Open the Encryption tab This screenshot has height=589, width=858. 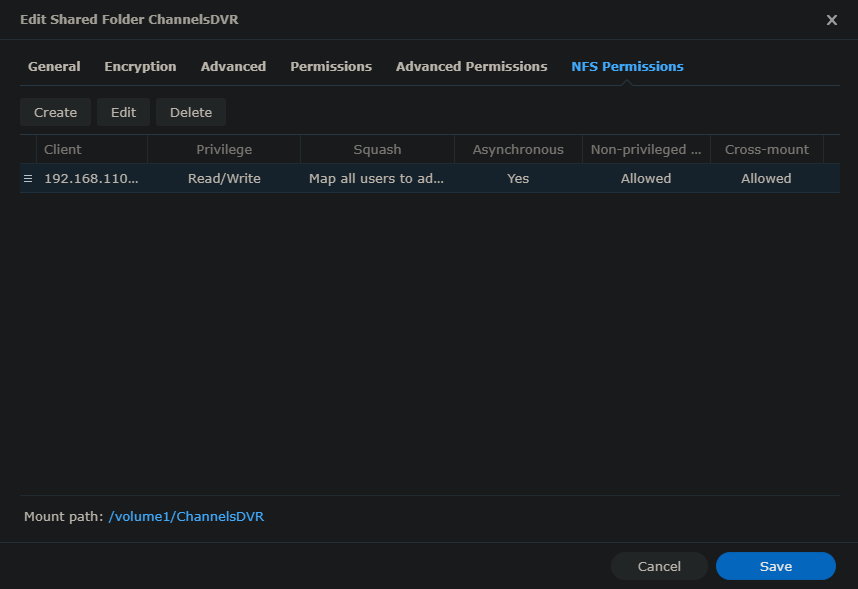tap(140, 66)
